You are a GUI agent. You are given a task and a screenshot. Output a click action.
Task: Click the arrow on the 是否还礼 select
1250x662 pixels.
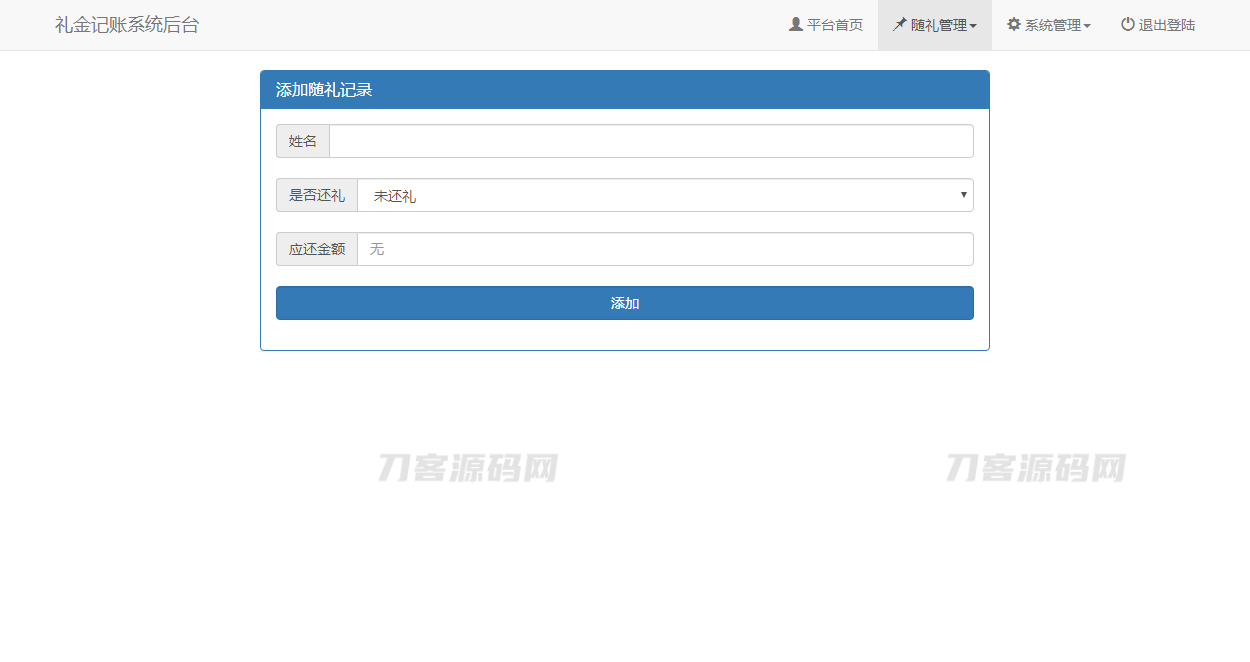click(x=963, y=195)
